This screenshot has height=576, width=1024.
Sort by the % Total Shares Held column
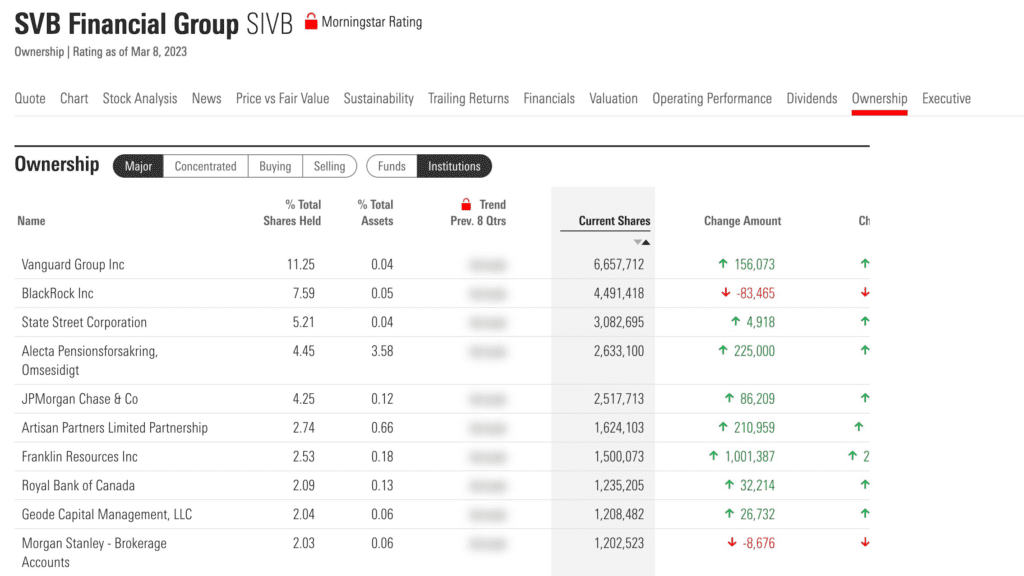[x=292, y=212]
